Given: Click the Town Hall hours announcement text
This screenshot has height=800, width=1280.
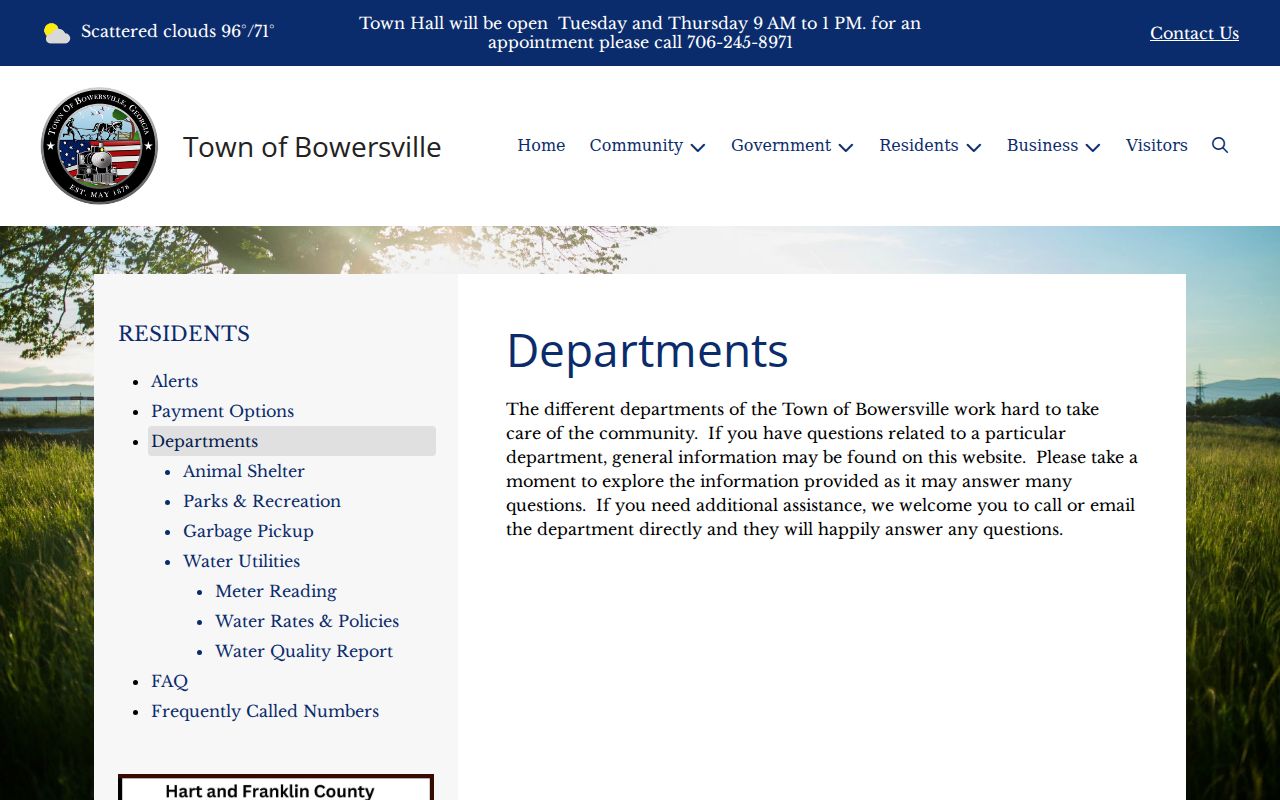Looking at the screenshot, I should coord(640,33).
